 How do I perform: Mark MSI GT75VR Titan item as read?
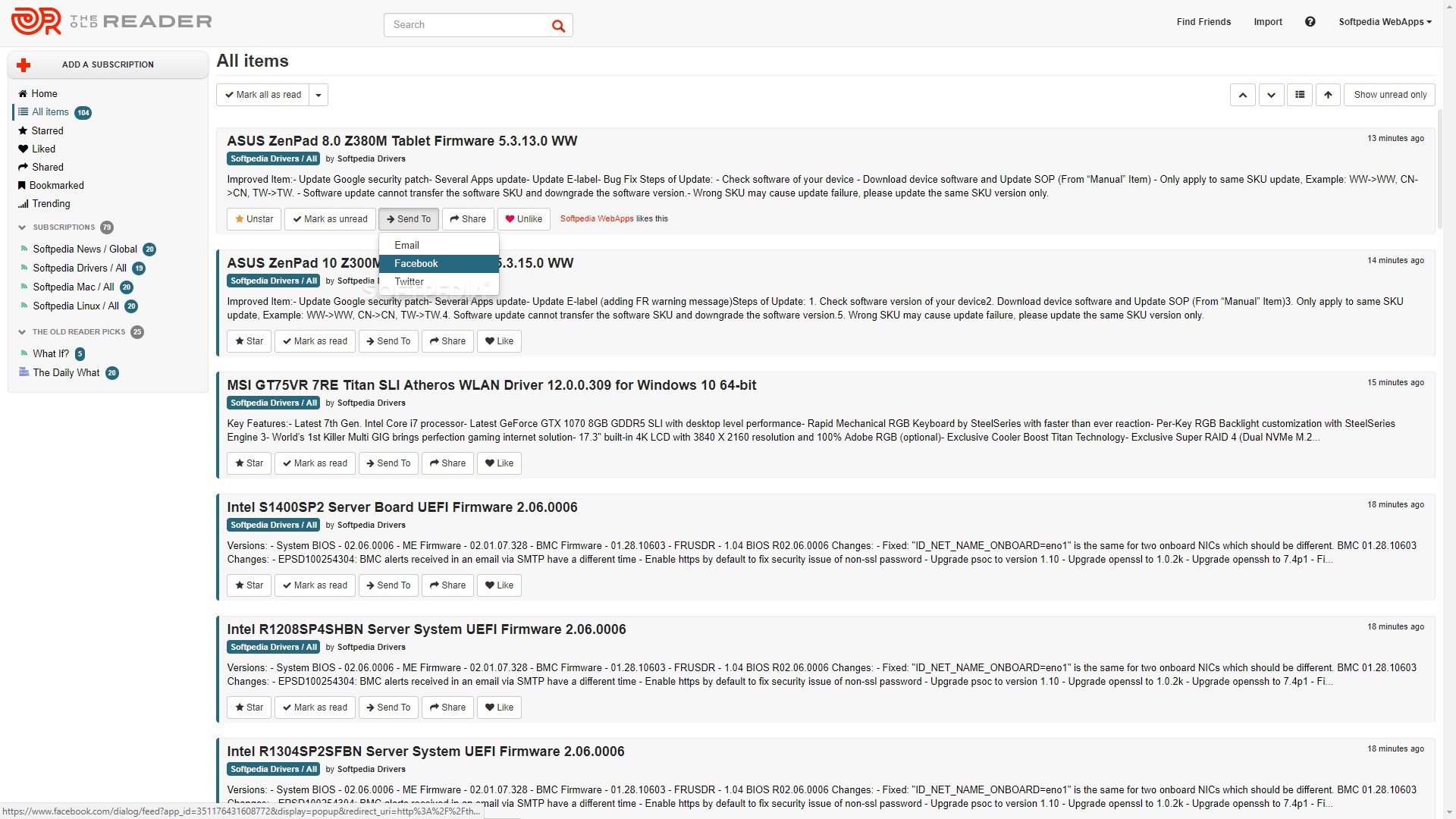click(315, 463)
